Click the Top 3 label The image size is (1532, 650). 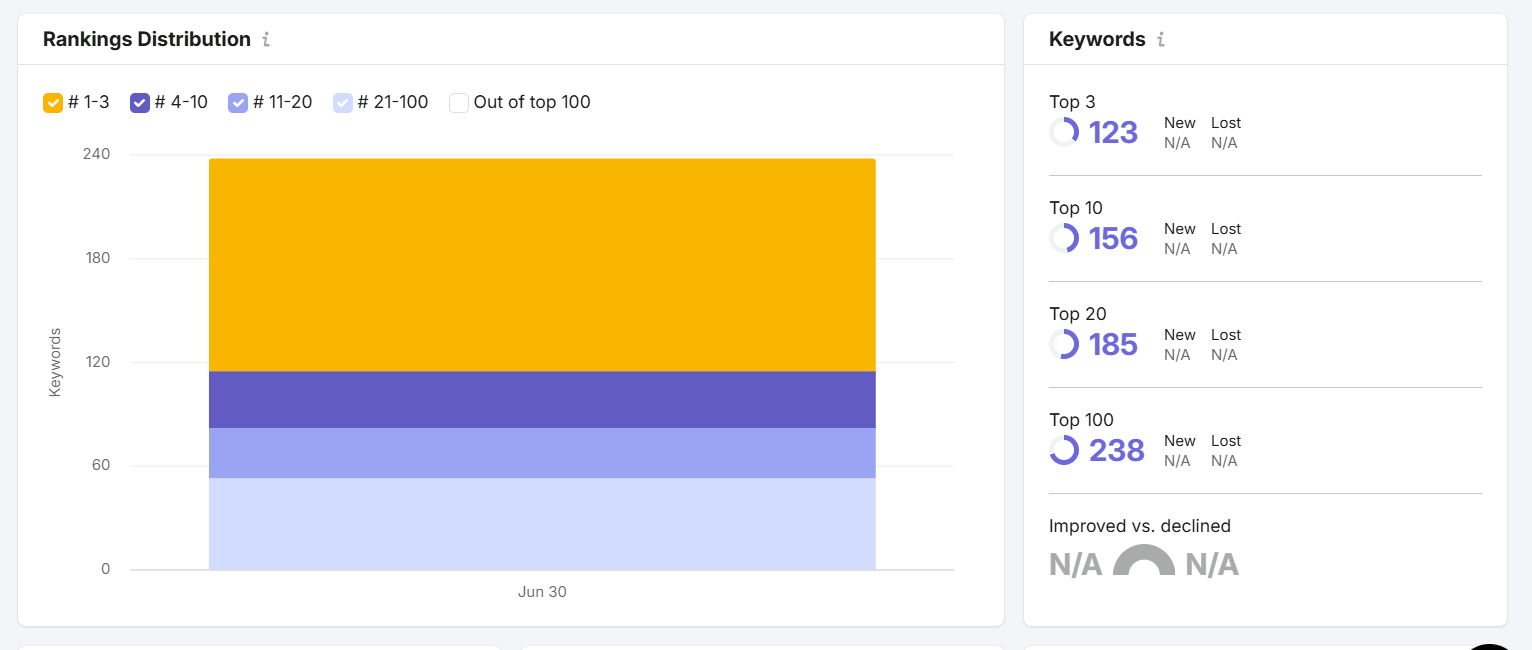click(1072, 102)
